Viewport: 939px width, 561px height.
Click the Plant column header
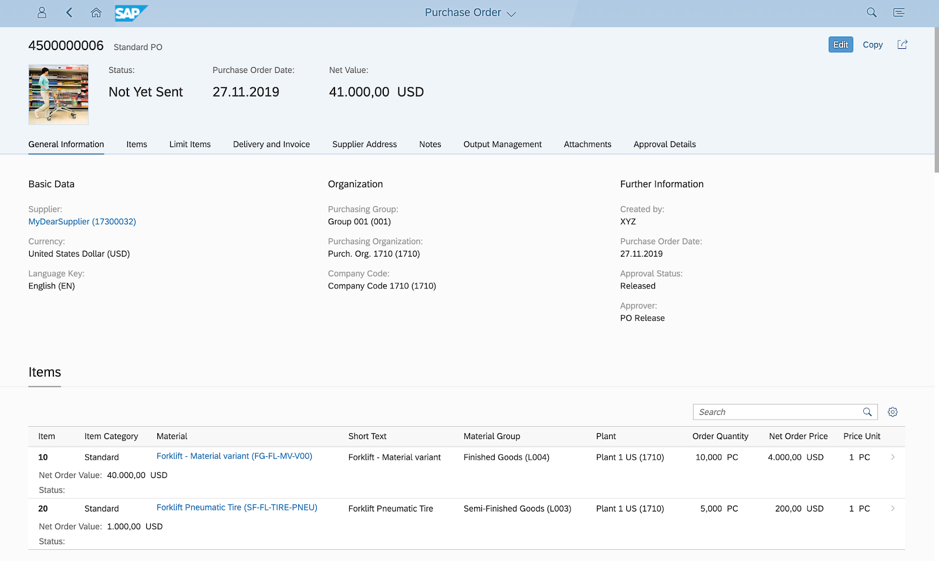(605, 436)
